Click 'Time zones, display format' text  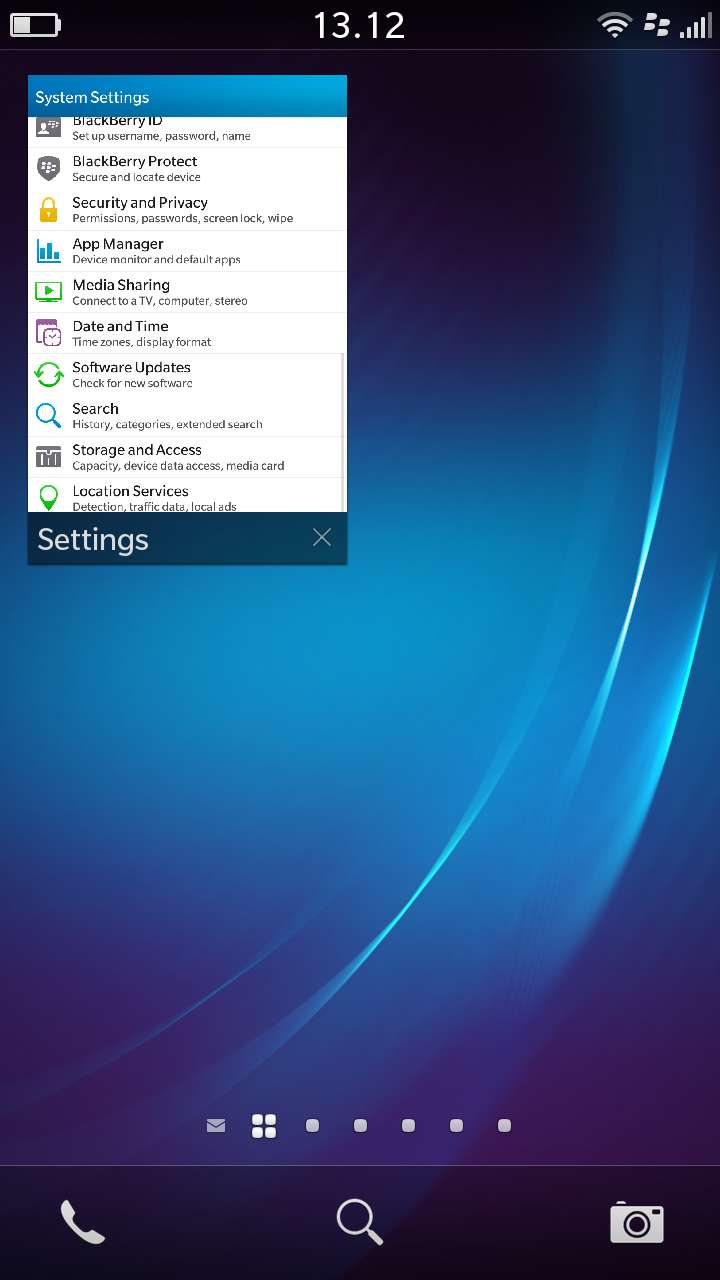tap(142, 342)
